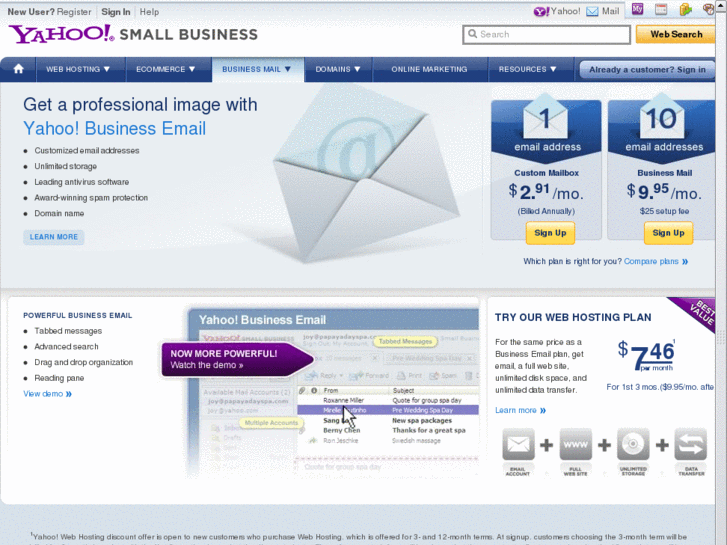Open the Mail envelope icon in top bar

click(592, 12)
